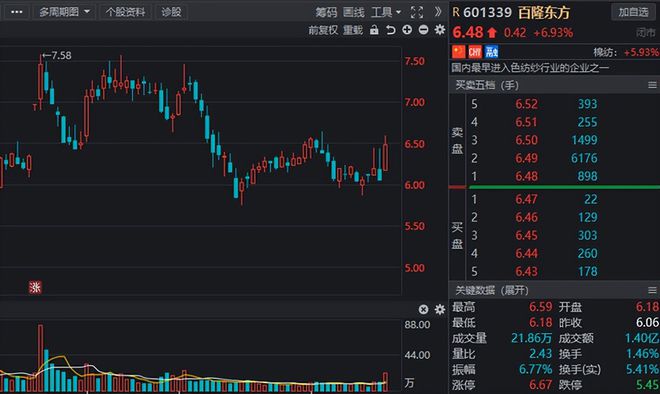This screenshot has width=660, height=394.
Task: Toggle fullscreen chart mode icon
Action: pyautogui.click(x=417, y=12)
